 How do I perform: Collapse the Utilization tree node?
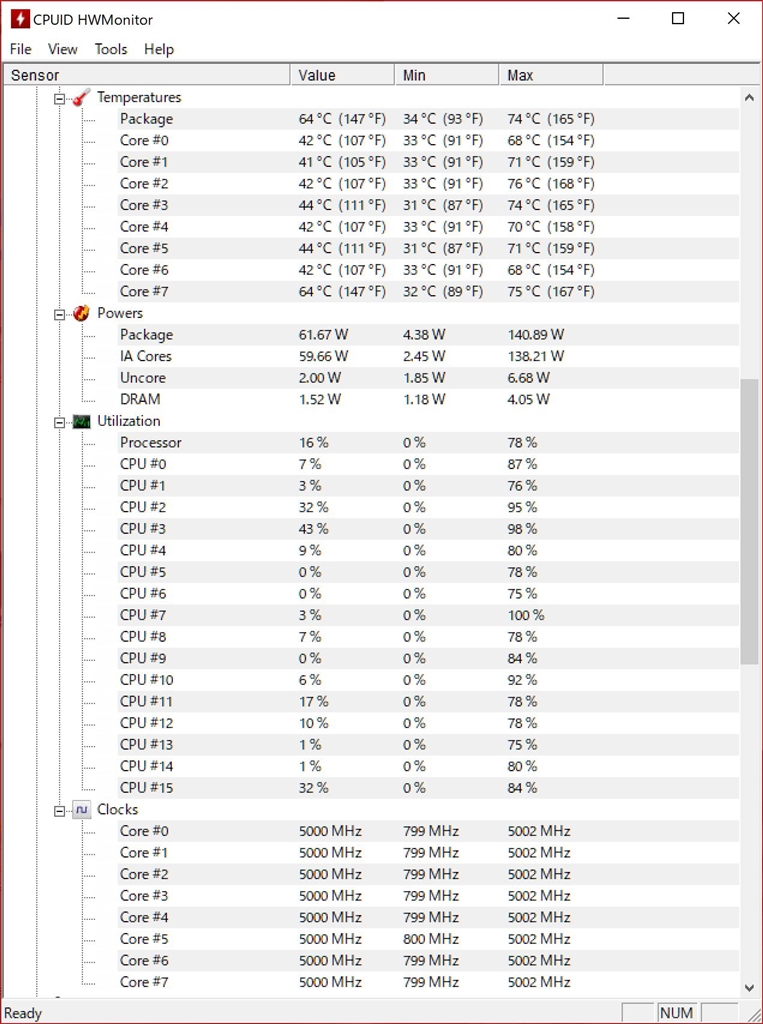point(59,422)
